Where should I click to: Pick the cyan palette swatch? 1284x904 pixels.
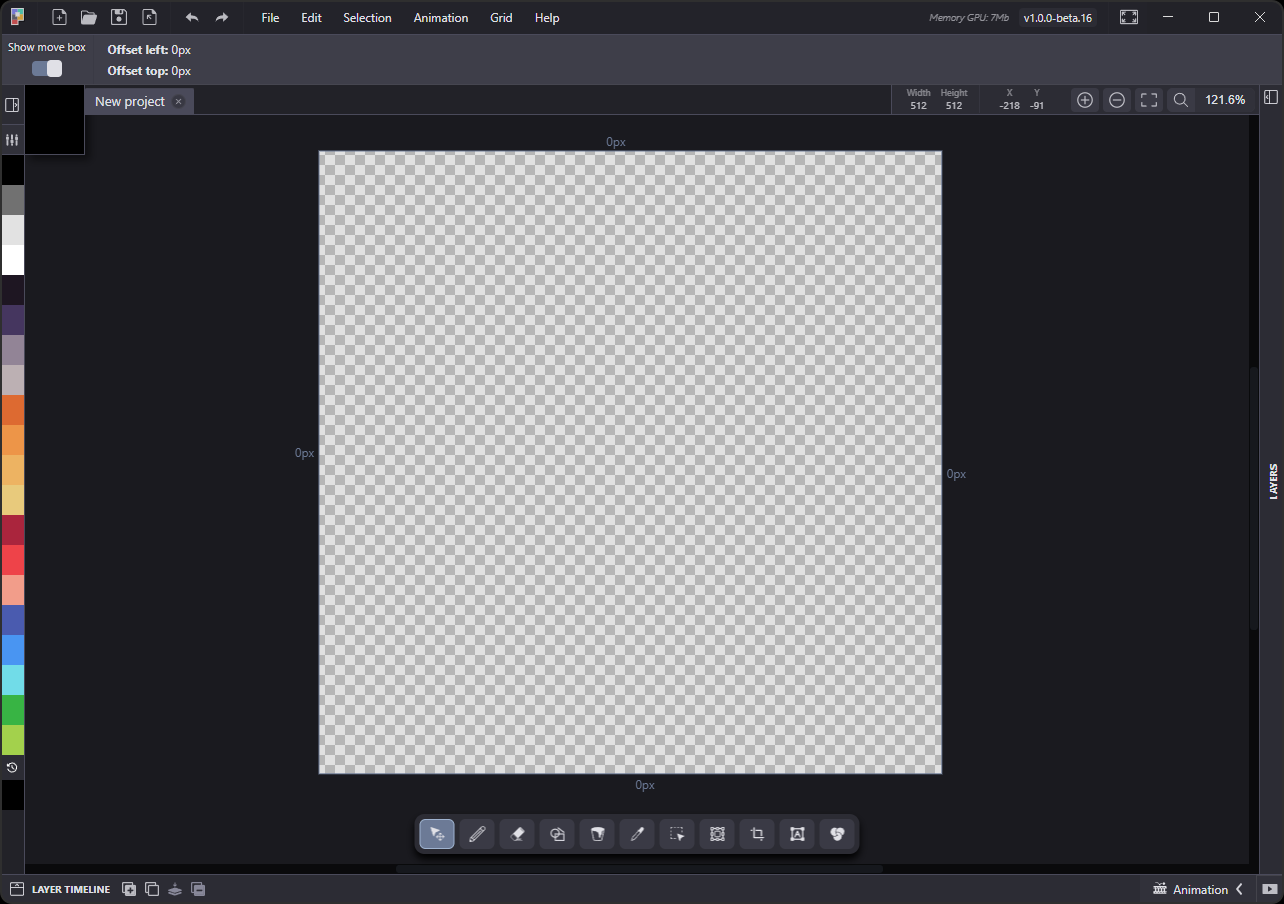(x=12, y=680)
